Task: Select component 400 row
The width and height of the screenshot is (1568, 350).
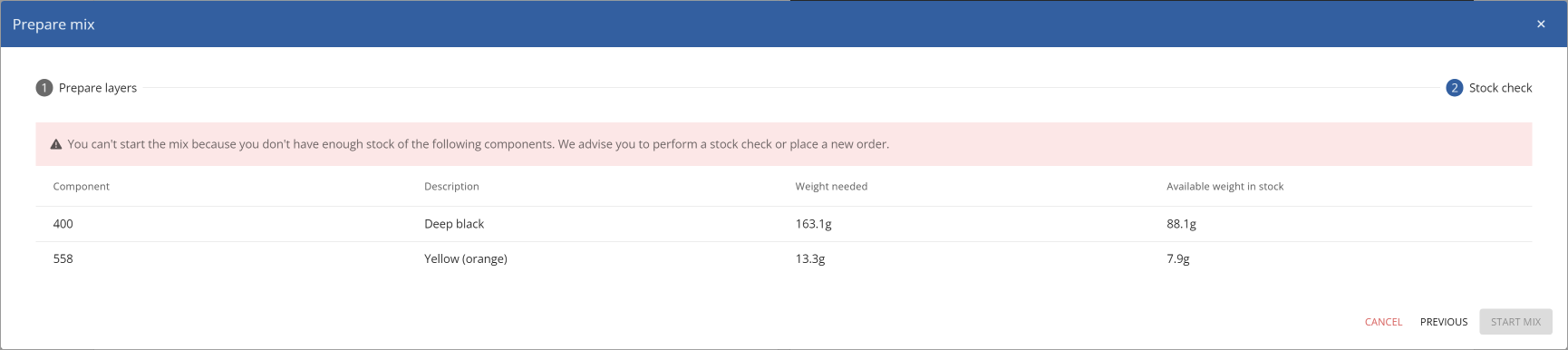Action: point(784,224)
